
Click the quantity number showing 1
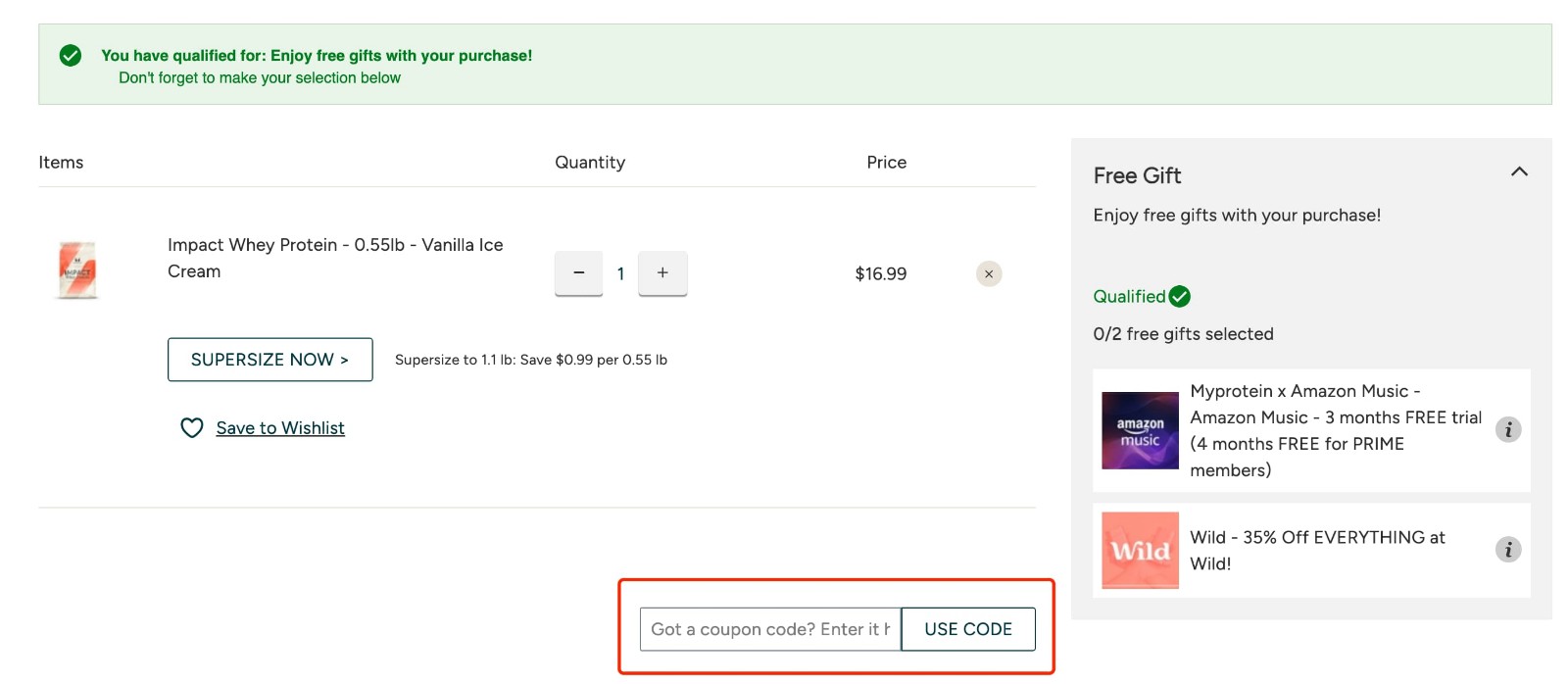pyautogui.click(x=620, y=273)
